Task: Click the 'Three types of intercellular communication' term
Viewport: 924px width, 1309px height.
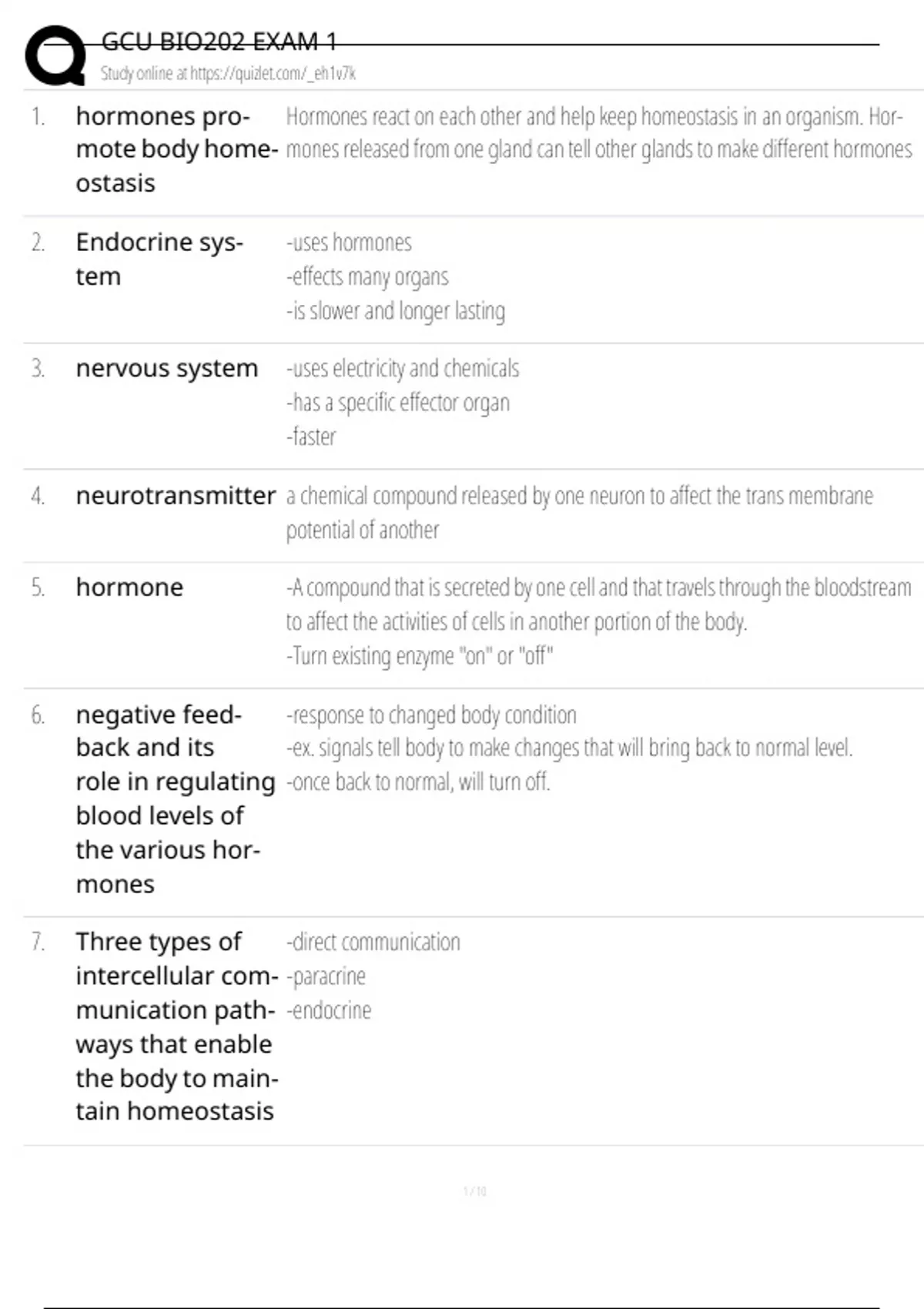Action: click(176, 1026)
